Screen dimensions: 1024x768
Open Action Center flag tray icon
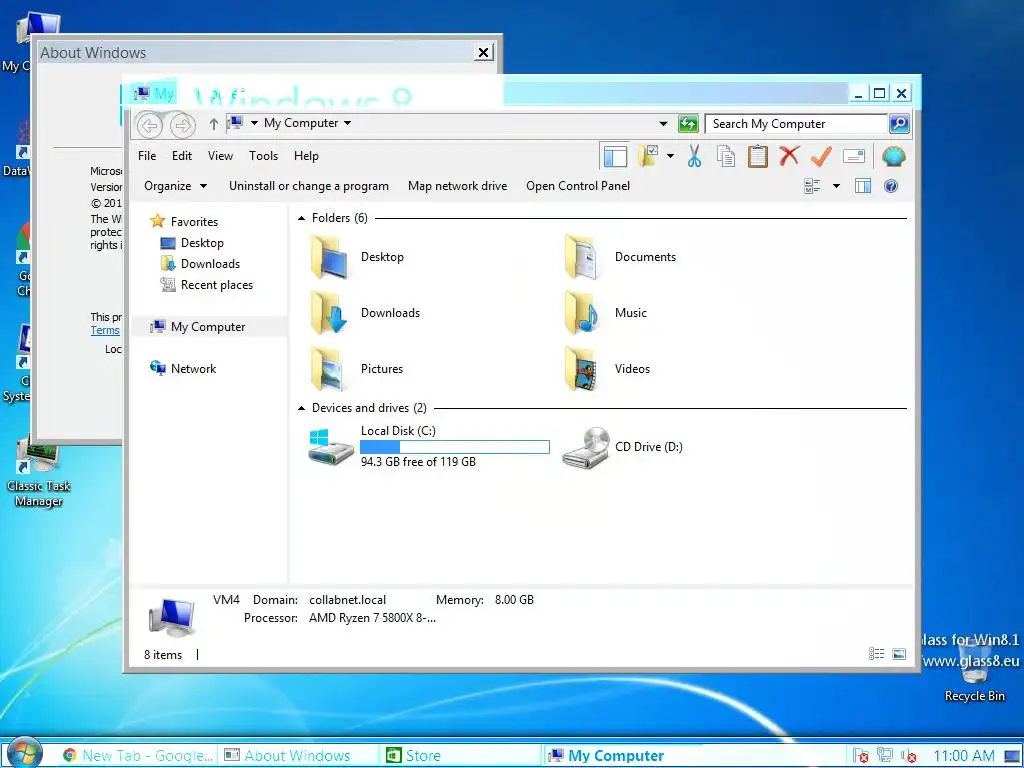pos(861,756)
